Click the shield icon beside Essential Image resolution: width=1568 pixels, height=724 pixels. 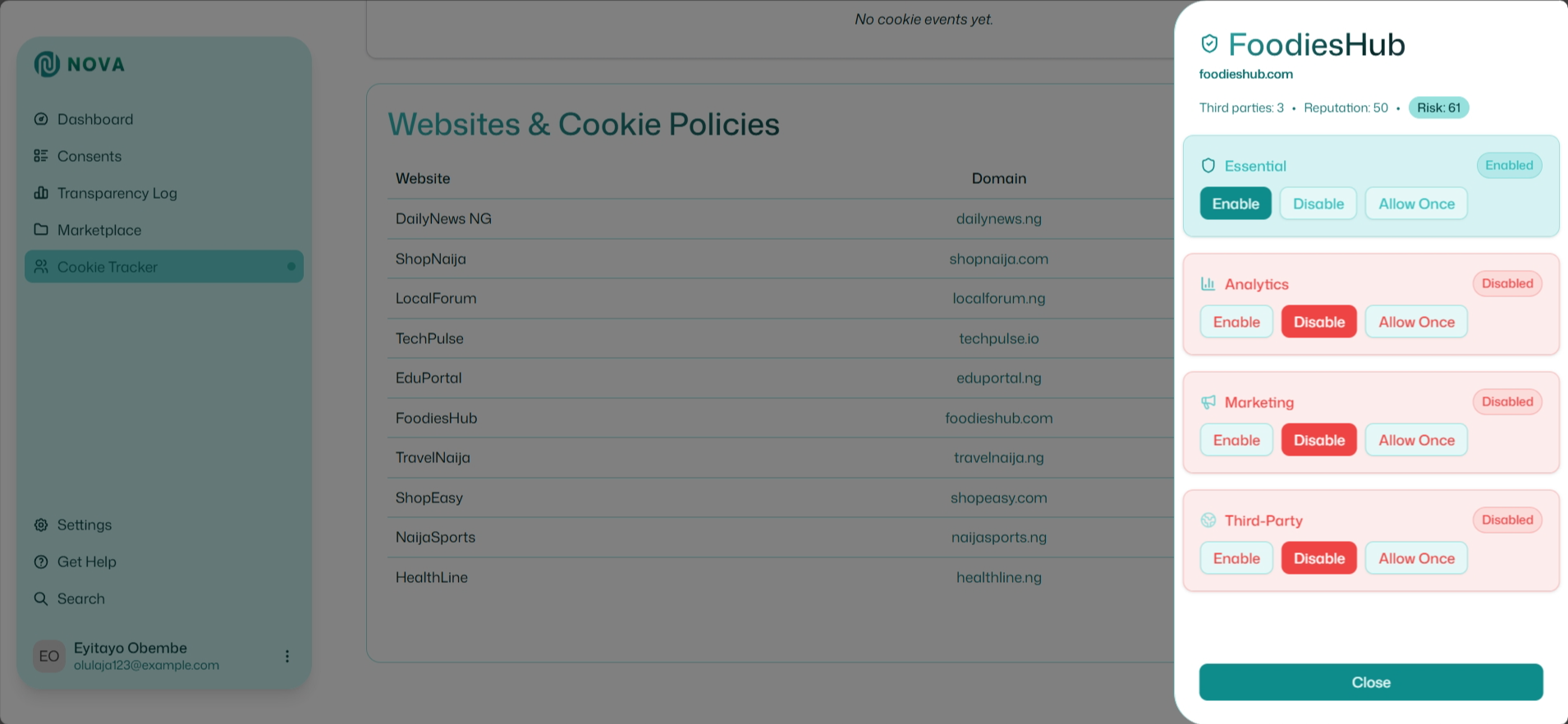(x=1208, y=166)
